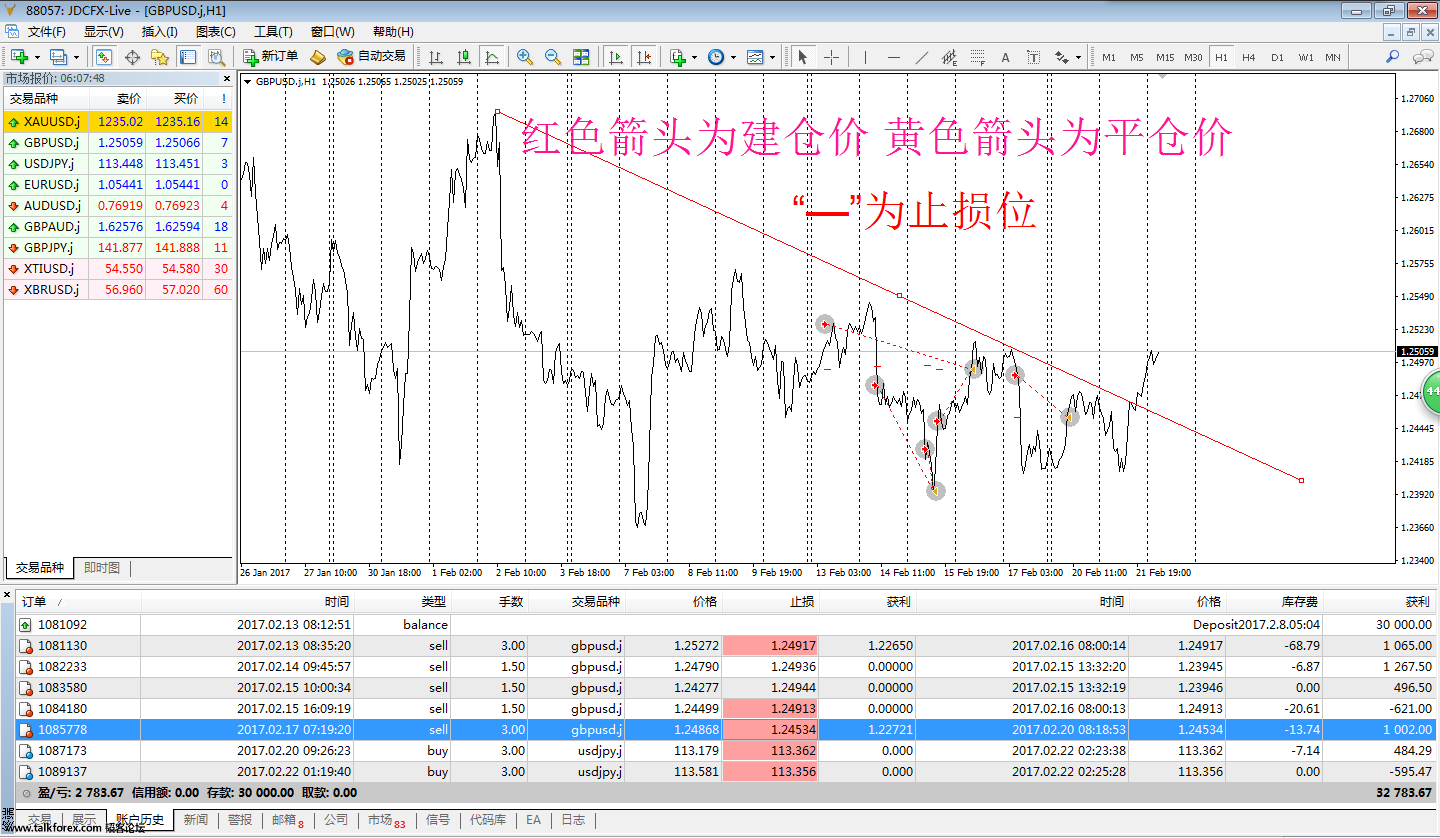Select the Fibonacci retracement tool
Screen dimensions: 1440x838
point(978,57)
